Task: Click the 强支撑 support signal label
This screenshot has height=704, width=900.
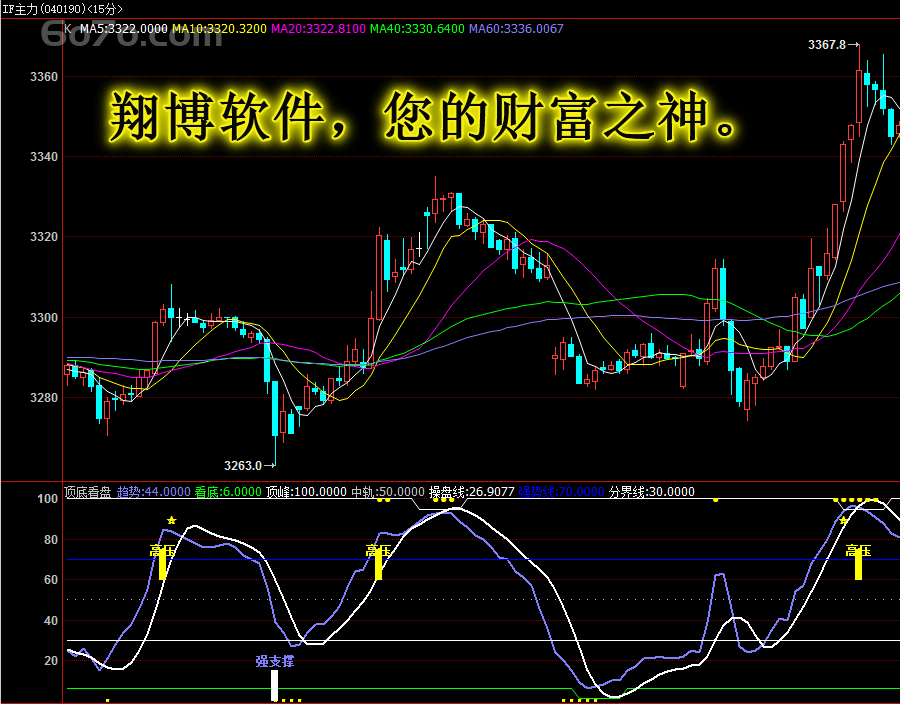Action: 275,661
